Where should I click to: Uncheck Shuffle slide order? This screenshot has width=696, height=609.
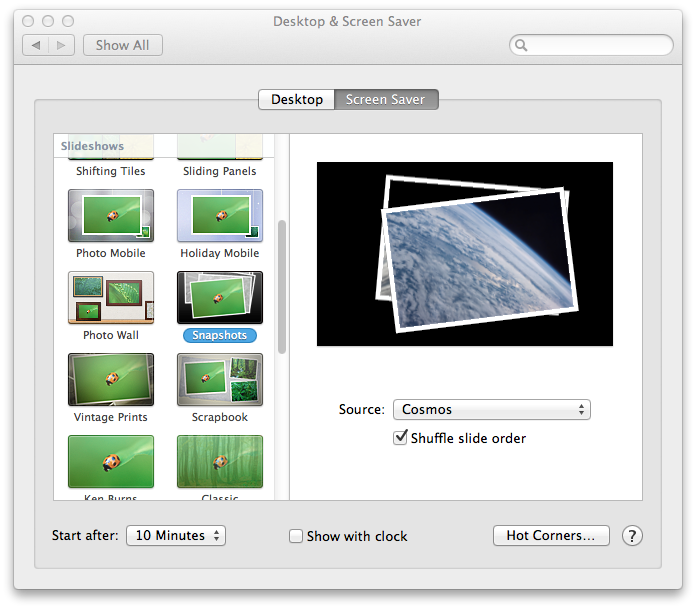400,438
